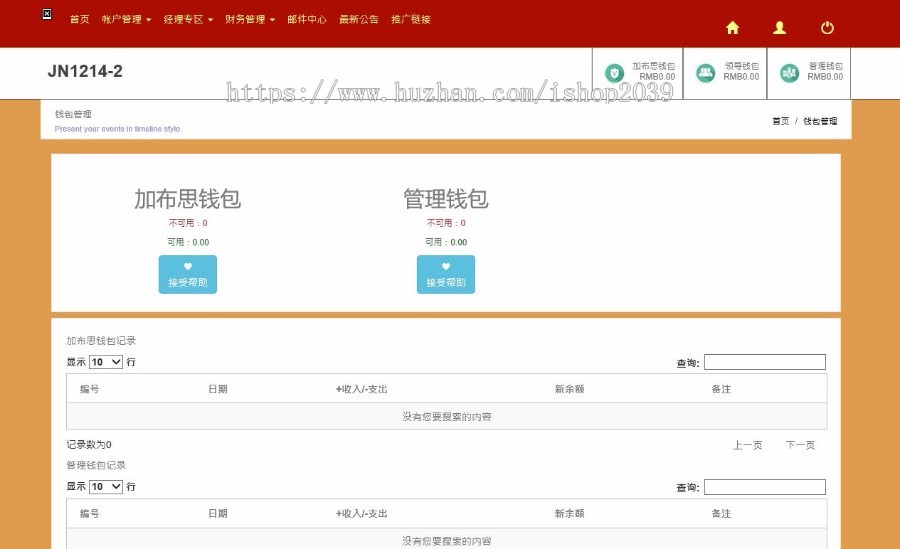Image resolution: width=900 pixels, height=549 pixels.
Task: Open the user profile icon
Action: coord(779,28)
